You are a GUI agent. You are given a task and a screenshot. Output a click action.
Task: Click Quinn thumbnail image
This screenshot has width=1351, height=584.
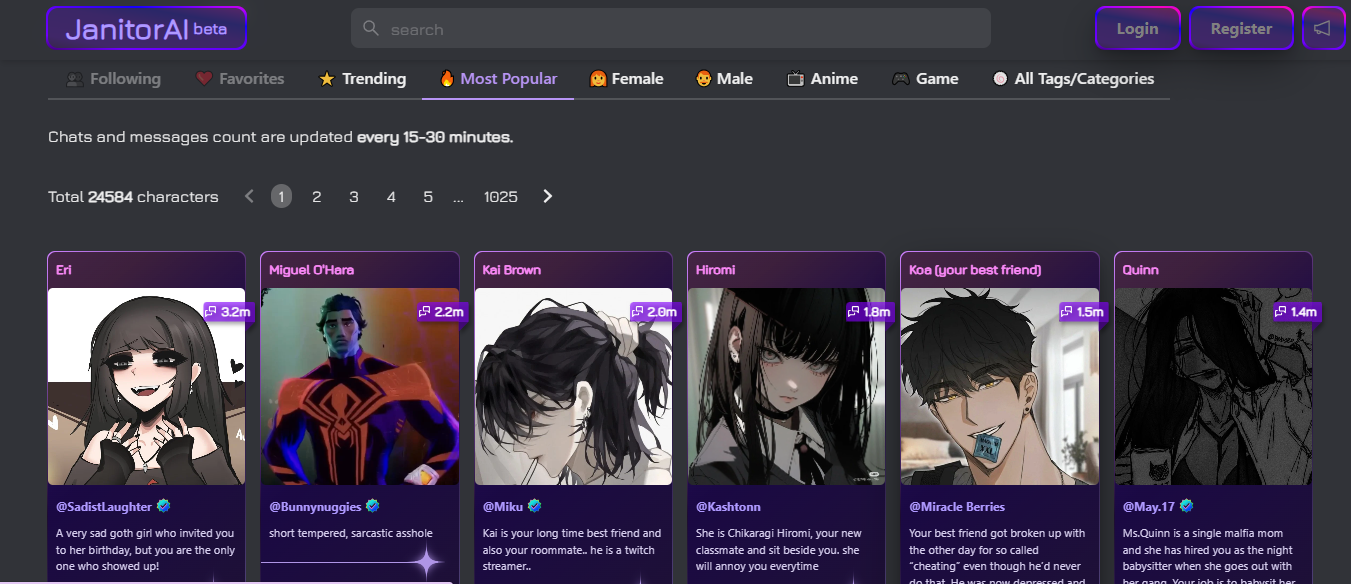(x=1214, y=387)
